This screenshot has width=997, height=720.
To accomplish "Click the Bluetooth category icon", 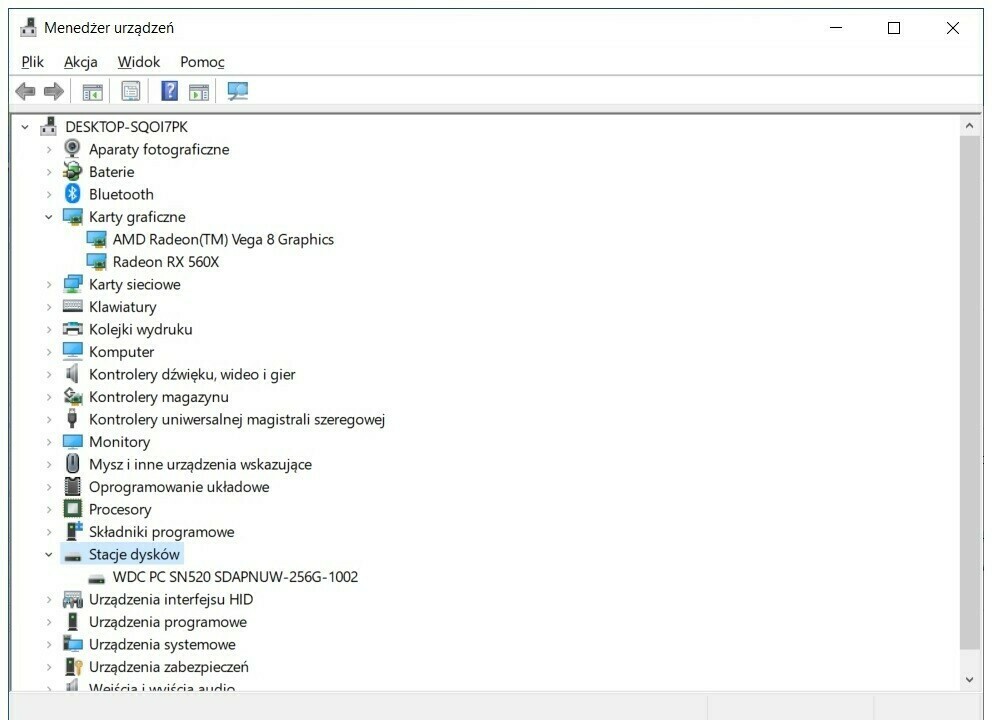I will coord(72,194).
